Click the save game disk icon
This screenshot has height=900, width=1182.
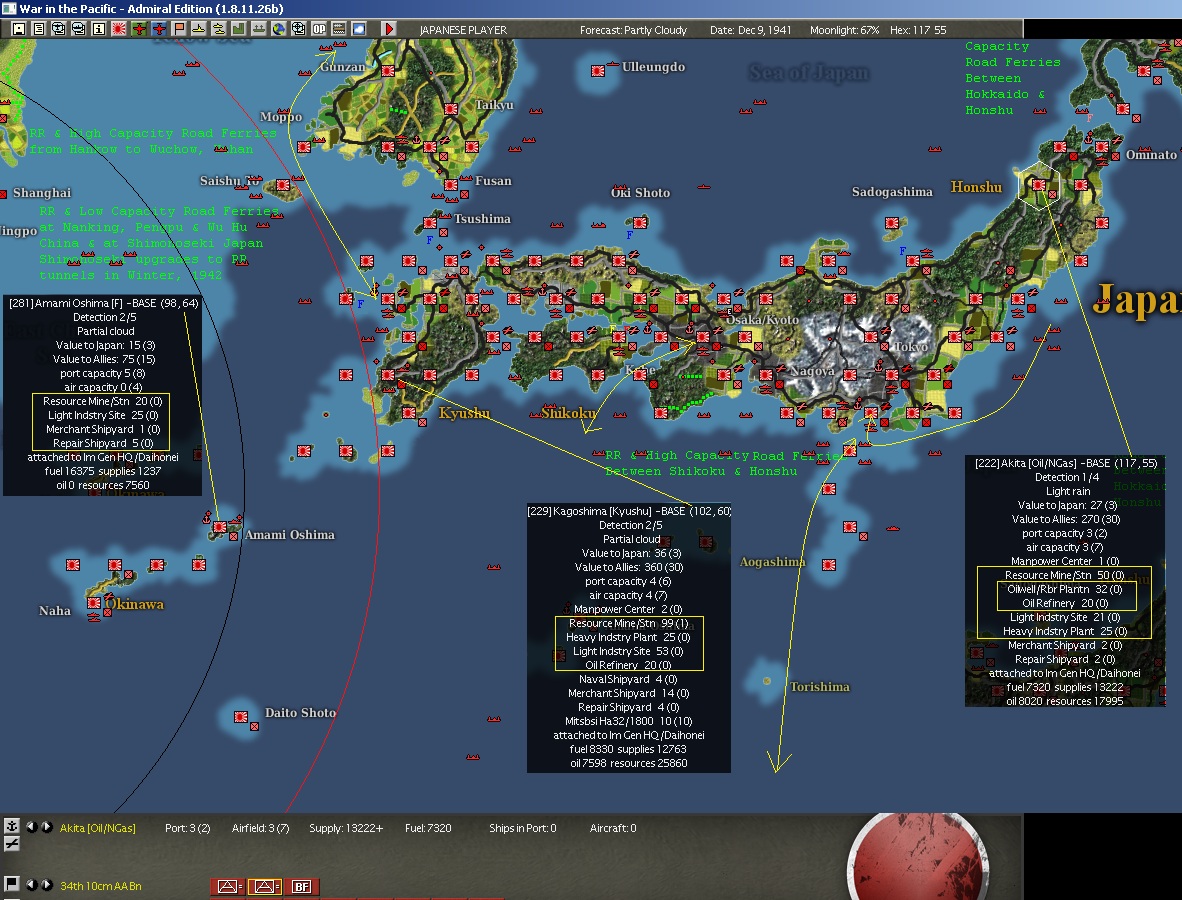point(19,29)
